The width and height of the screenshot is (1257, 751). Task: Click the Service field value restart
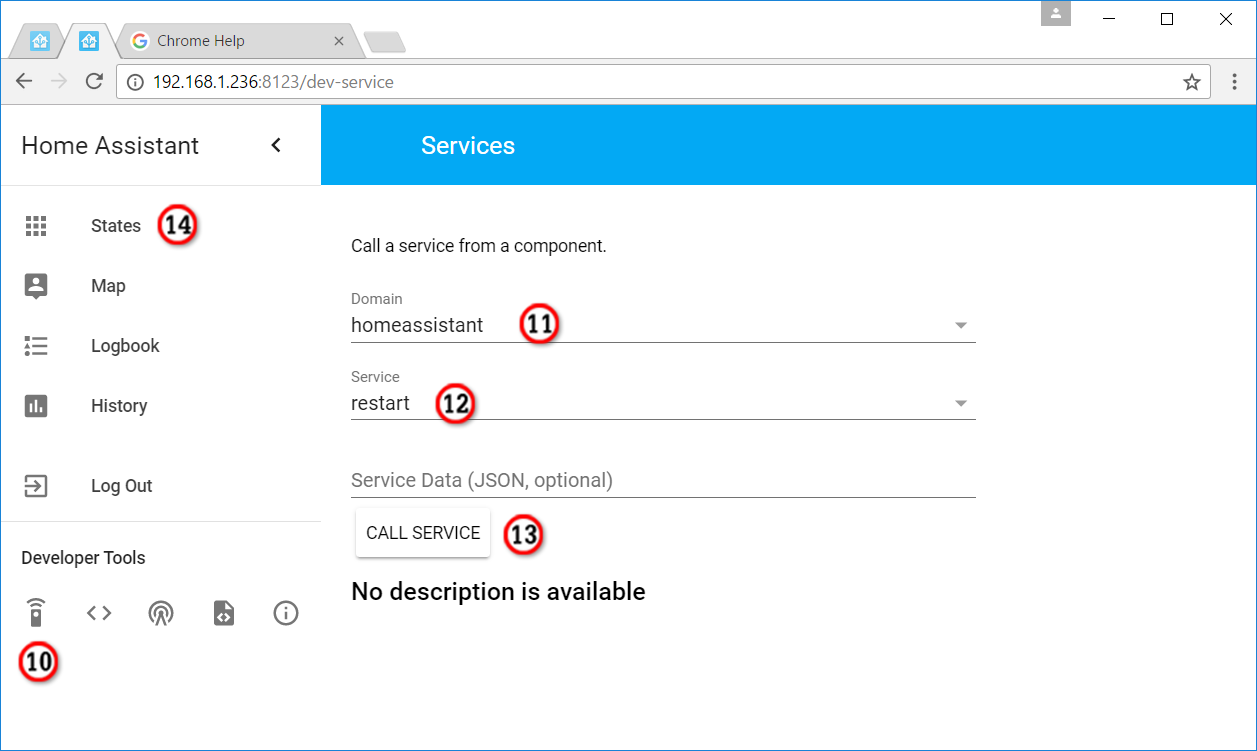(x=380, y=403)
